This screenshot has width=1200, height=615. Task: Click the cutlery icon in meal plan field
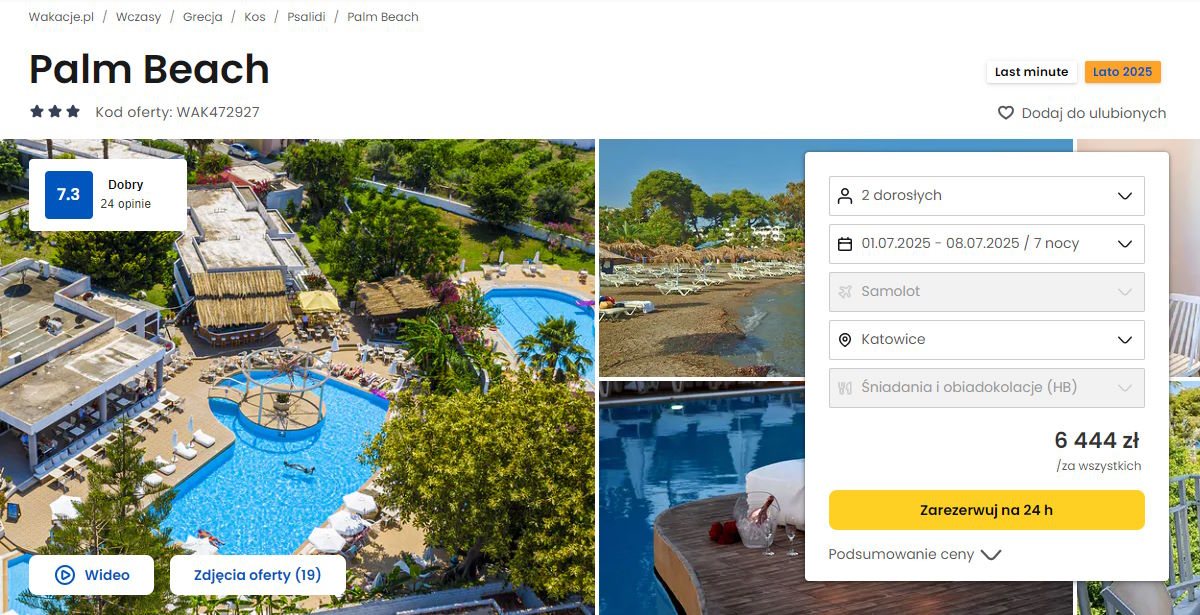click(x=845, y=388)
